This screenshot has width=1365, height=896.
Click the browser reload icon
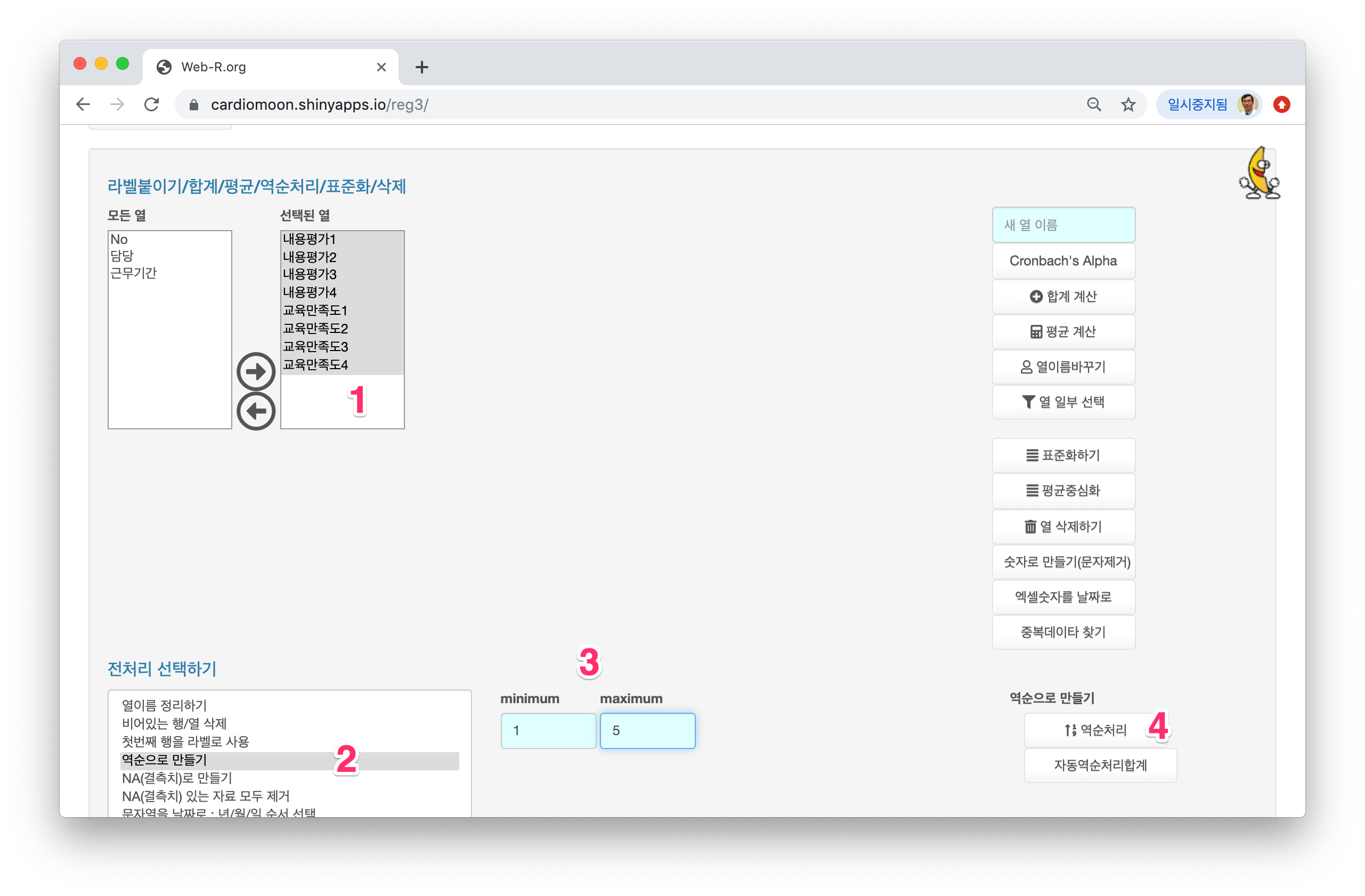pyautogui.click(x=151, y=104)
